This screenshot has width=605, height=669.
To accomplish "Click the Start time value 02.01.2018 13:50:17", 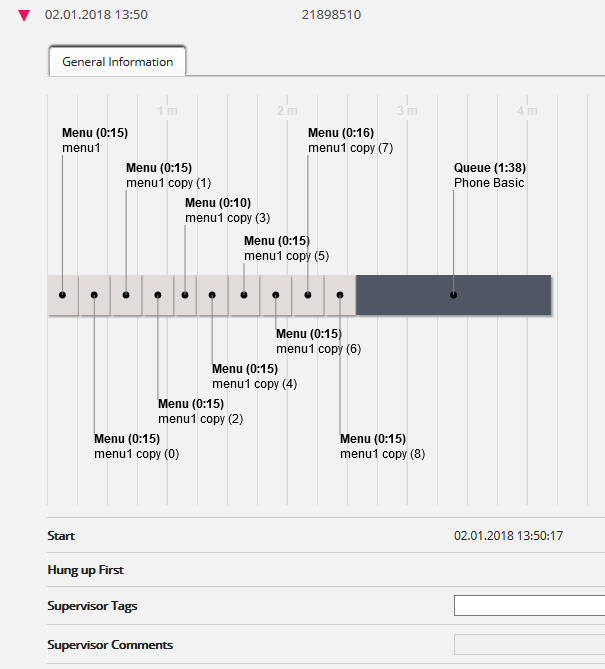I will coord(508,536).
